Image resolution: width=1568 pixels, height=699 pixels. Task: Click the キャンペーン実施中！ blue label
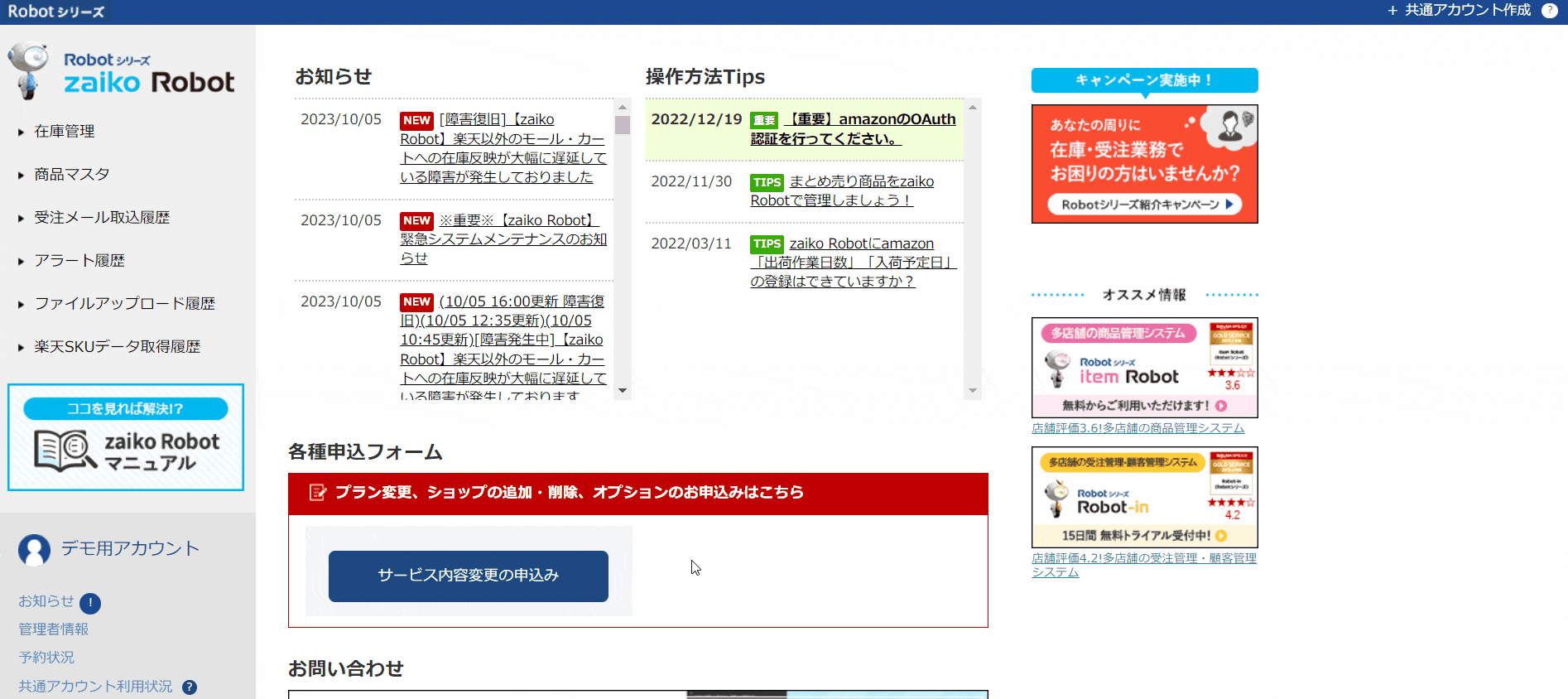click(x=1145, y=80)
